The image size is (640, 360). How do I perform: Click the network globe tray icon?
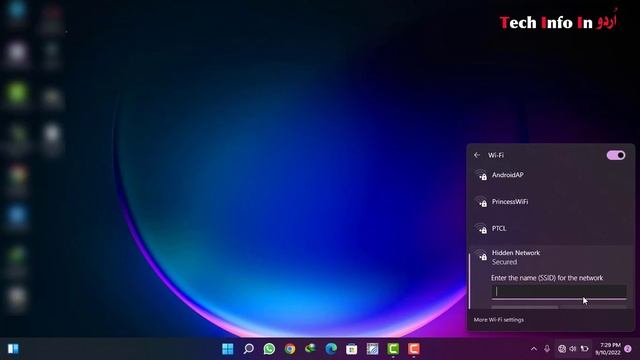[x=562, y=349]
